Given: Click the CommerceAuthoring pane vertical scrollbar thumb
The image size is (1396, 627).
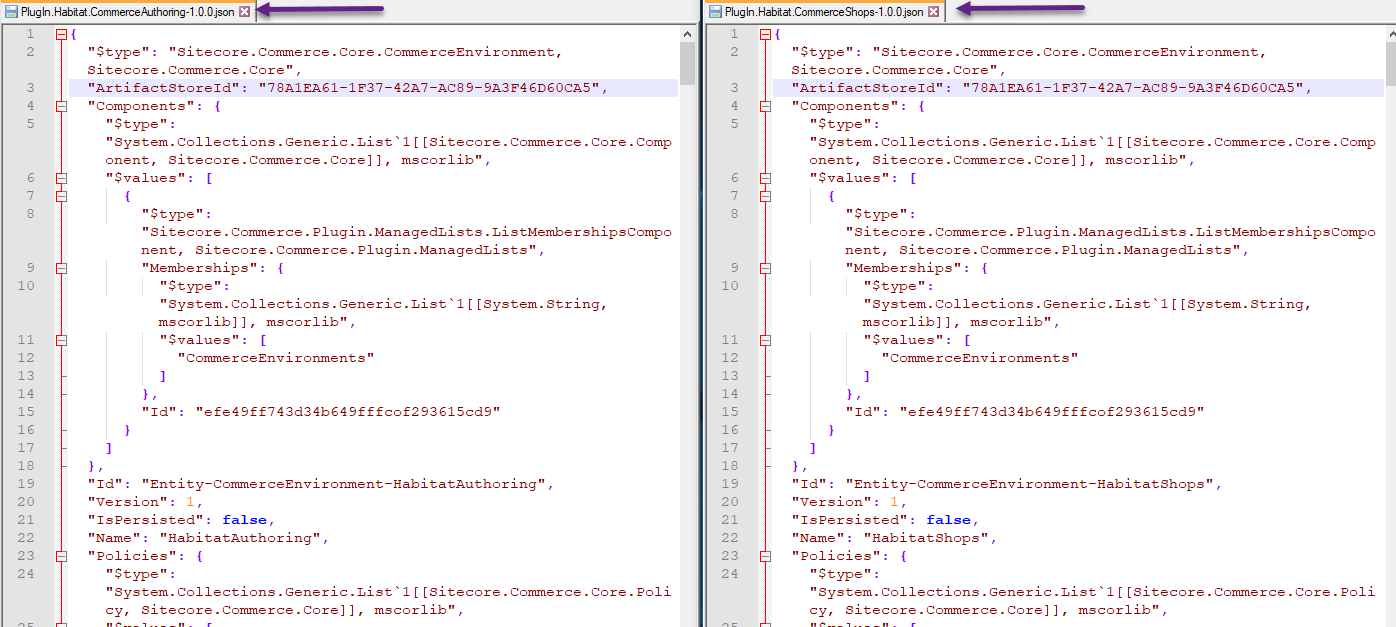Looking at the screenshot, I should point(688,63).
